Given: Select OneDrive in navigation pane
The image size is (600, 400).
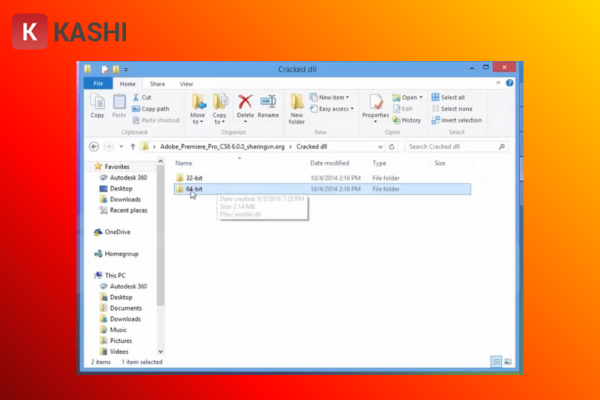Looking at the screenshot, I should coord(117,232).
